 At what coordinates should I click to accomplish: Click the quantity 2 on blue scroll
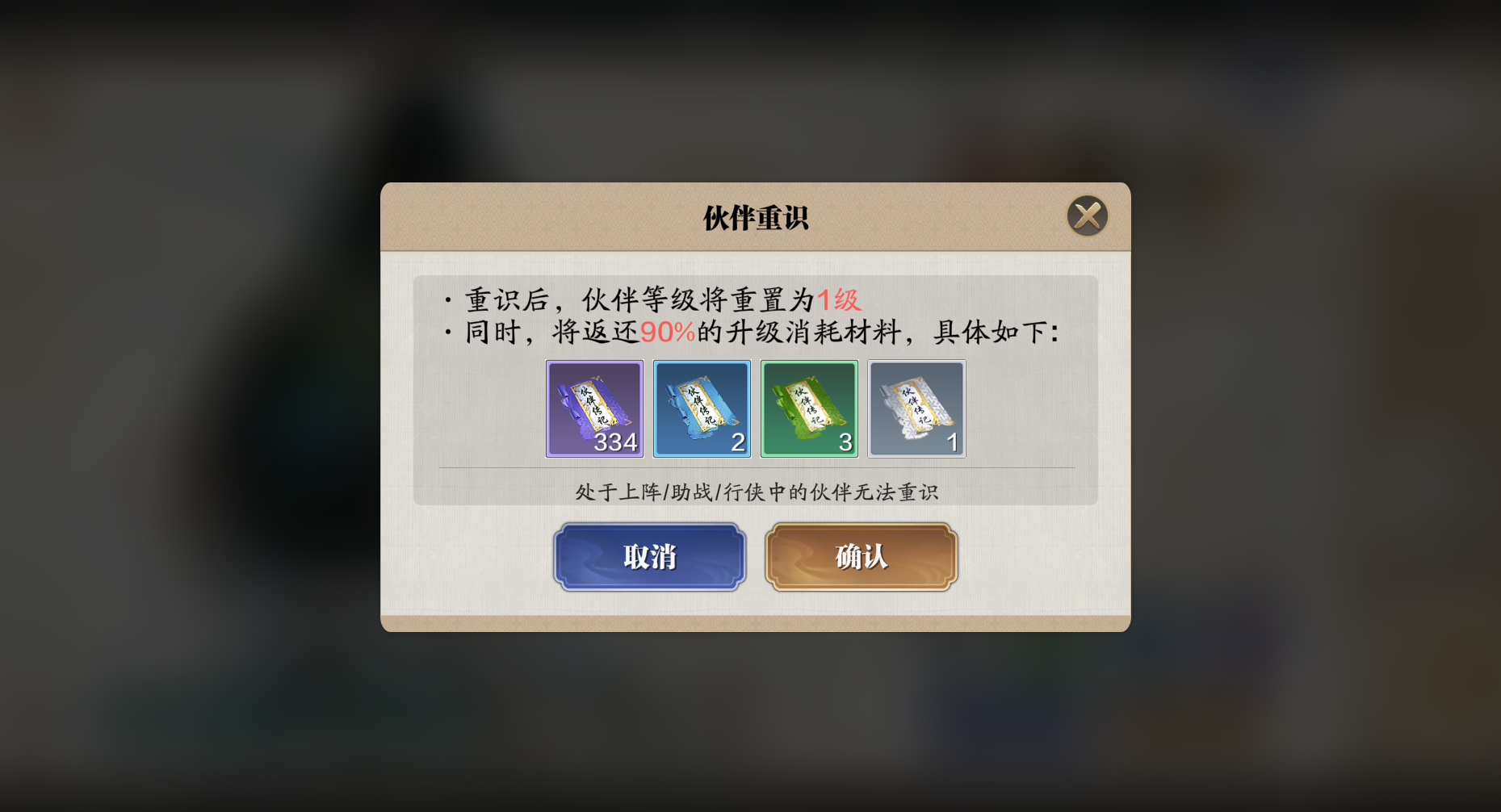(x=738, y=442)
